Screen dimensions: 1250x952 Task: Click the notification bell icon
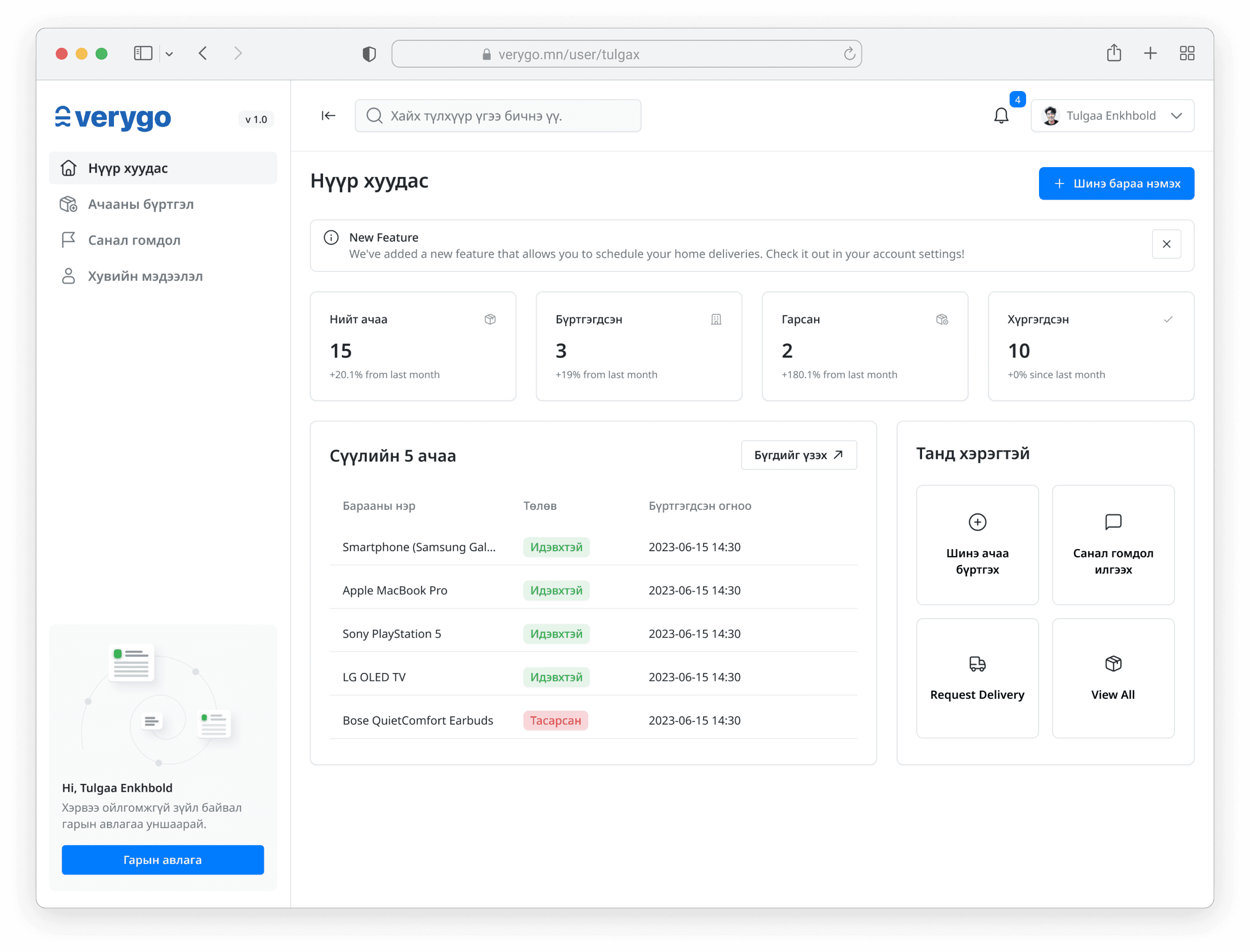click(1001, 115)
